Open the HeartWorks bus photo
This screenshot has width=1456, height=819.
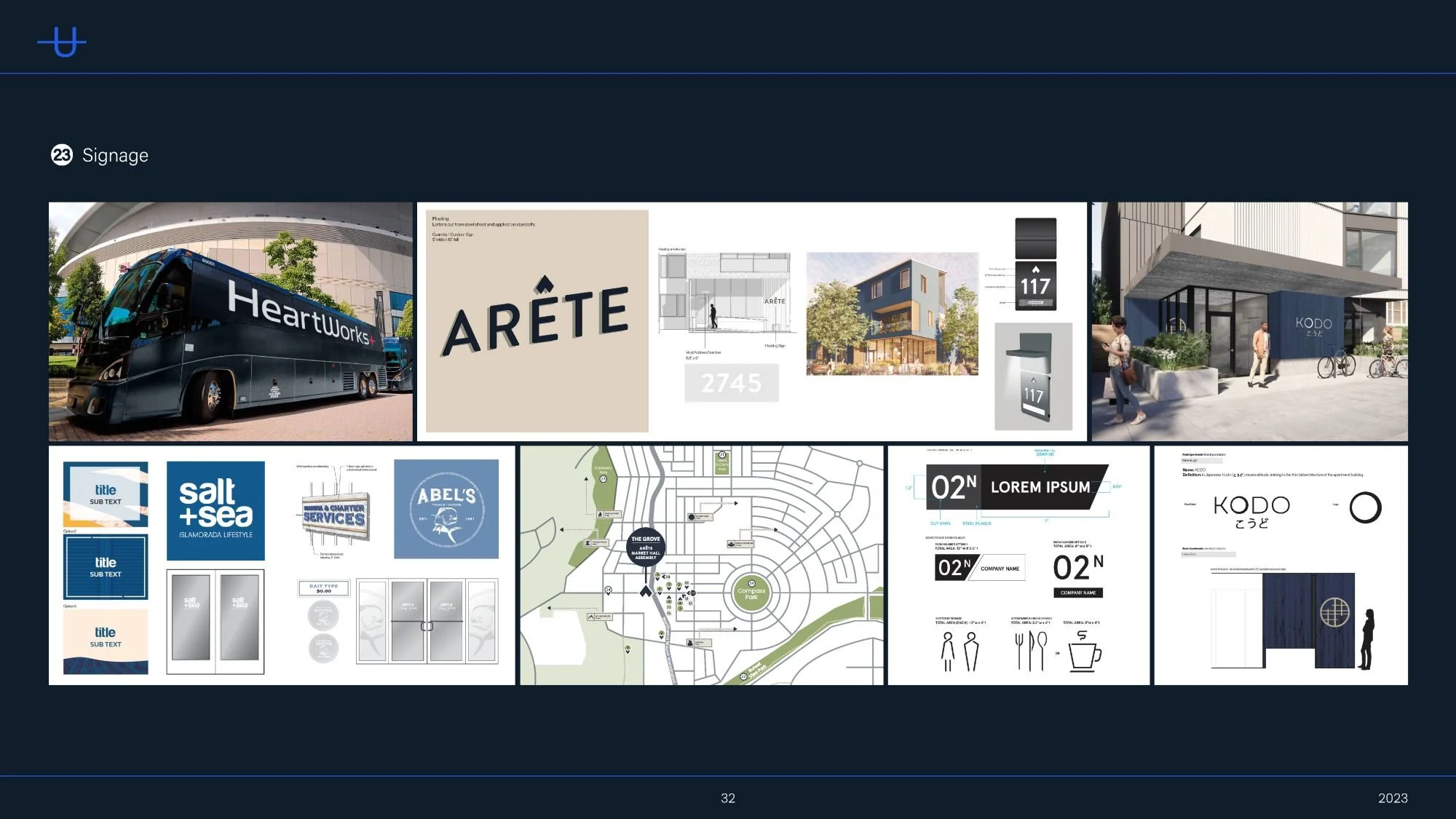click(x=231, y=322)
